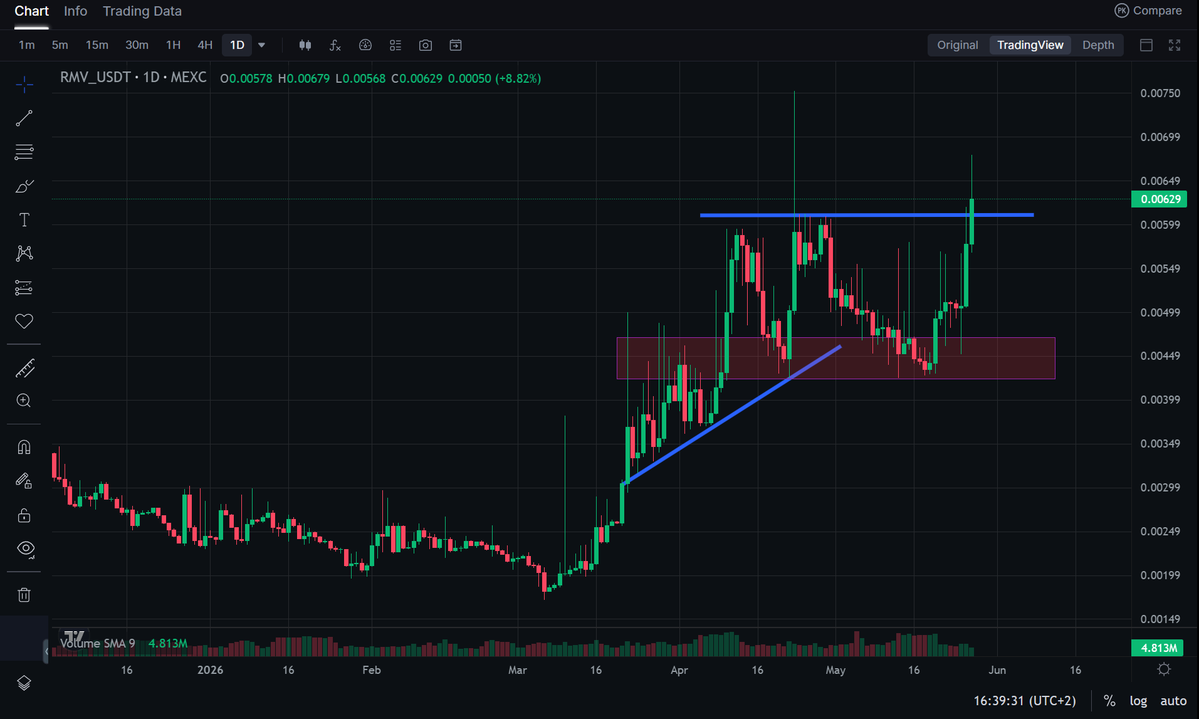Image resolution: width=1199 pixels, height=719 pixels.
Task: Open the indicators fx menu
Action: pos(335,45)
